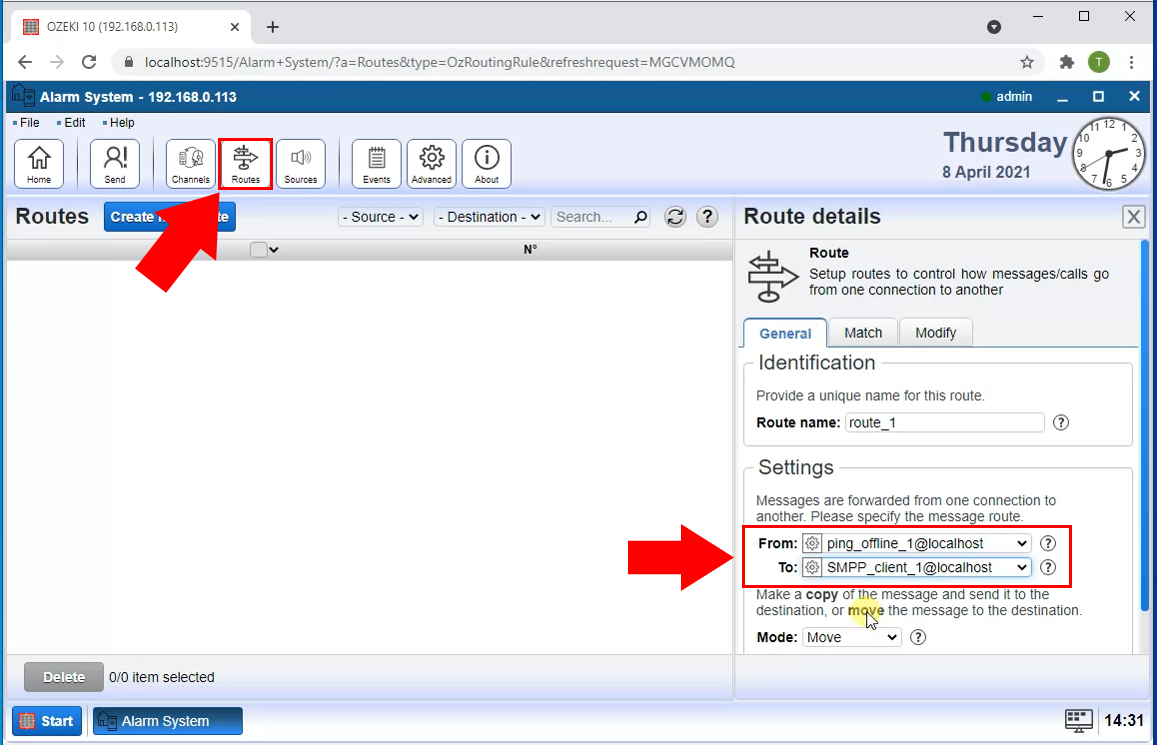Screen dimensions: 1157x745
Task: Click the Delete button
Action: (x=63, y=677)
